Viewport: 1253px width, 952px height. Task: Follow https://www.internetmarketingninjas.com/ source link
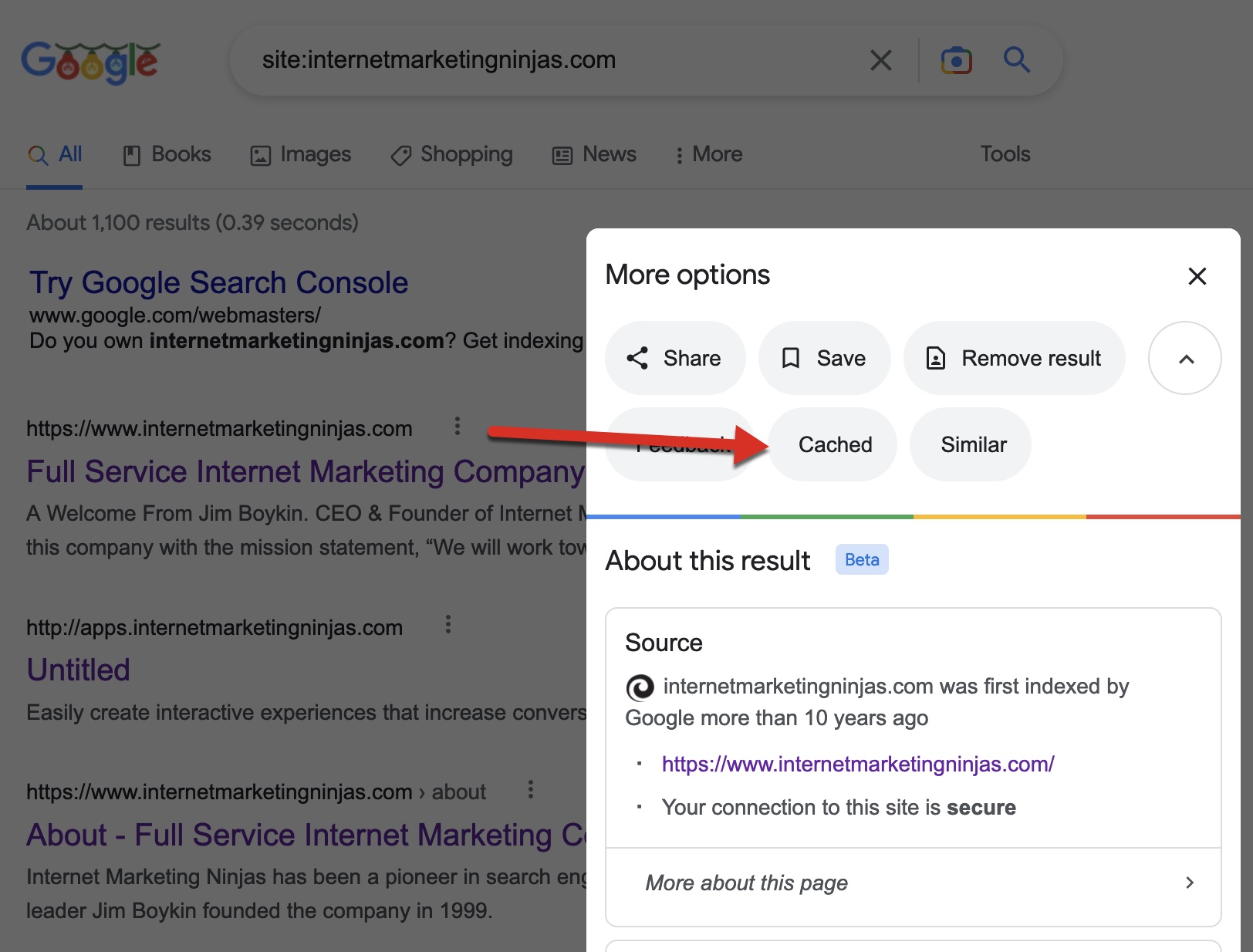click(x=858, y=764)
